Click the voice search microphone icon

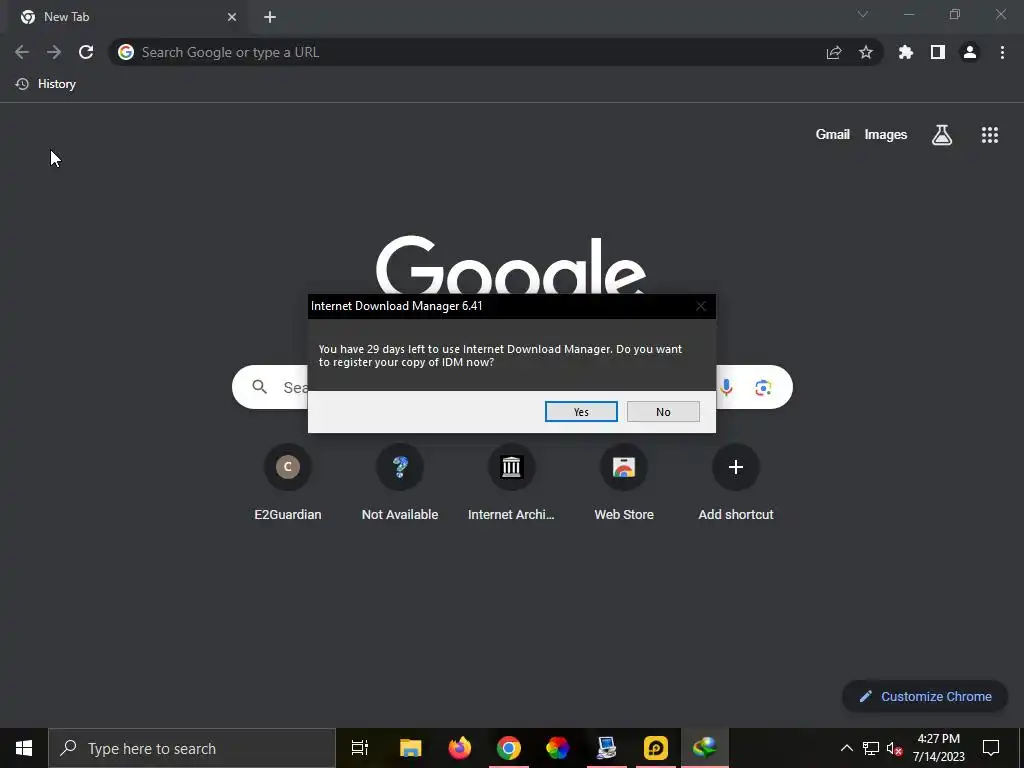click(x=726, y=387)
